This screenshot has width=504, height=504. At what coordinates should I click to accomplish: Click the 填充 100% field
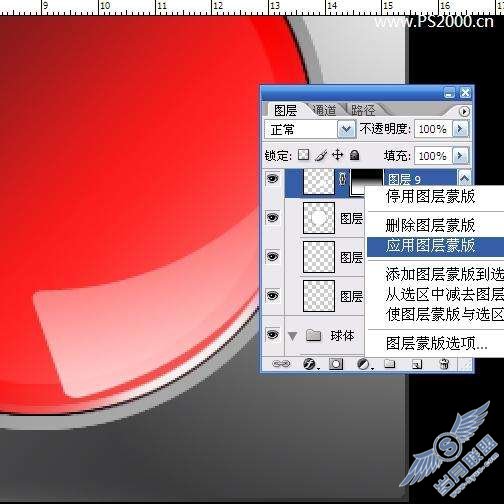(x=433, y=155)
